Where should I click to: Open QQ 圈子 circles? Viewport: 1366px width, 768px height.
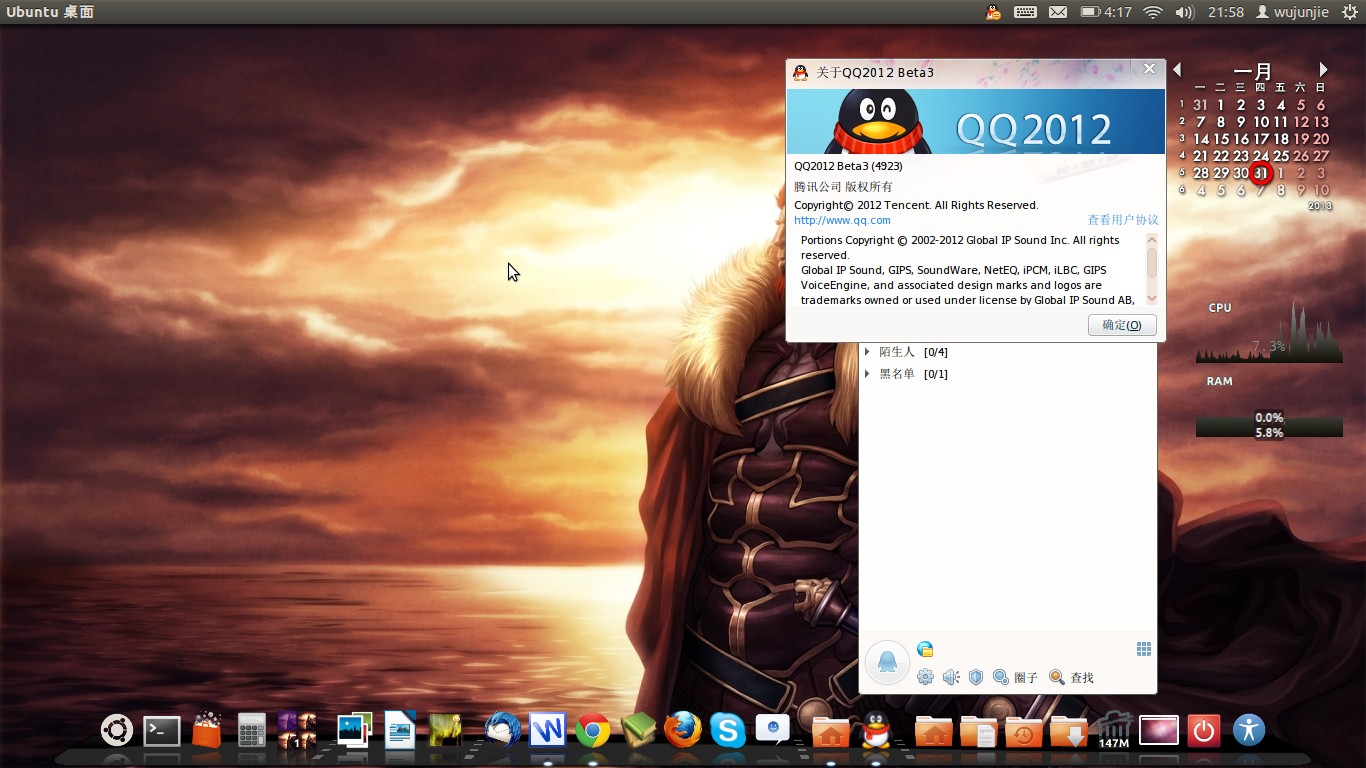1015,677
